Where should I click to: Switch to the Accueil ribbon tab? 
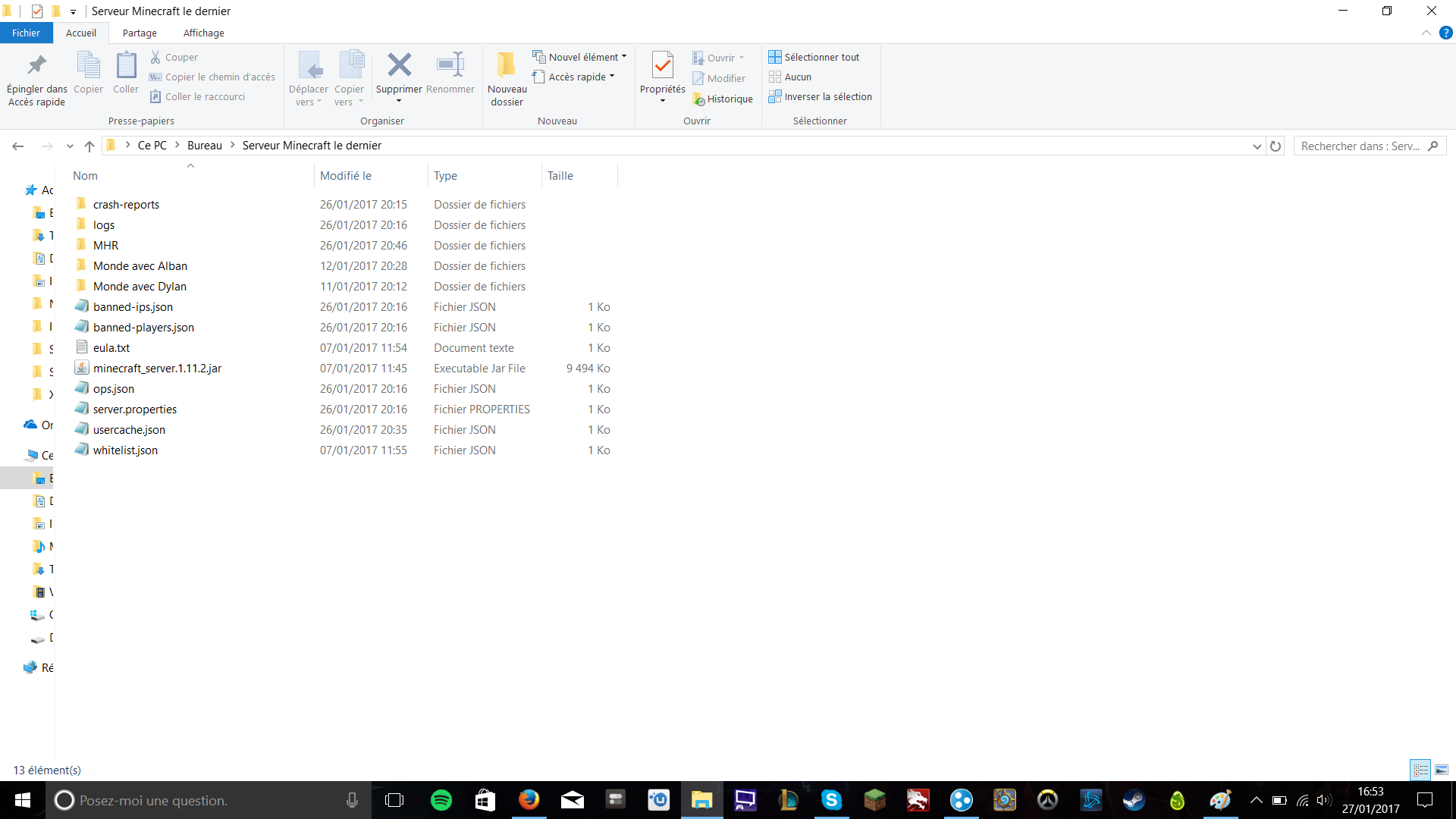(81, 33)
